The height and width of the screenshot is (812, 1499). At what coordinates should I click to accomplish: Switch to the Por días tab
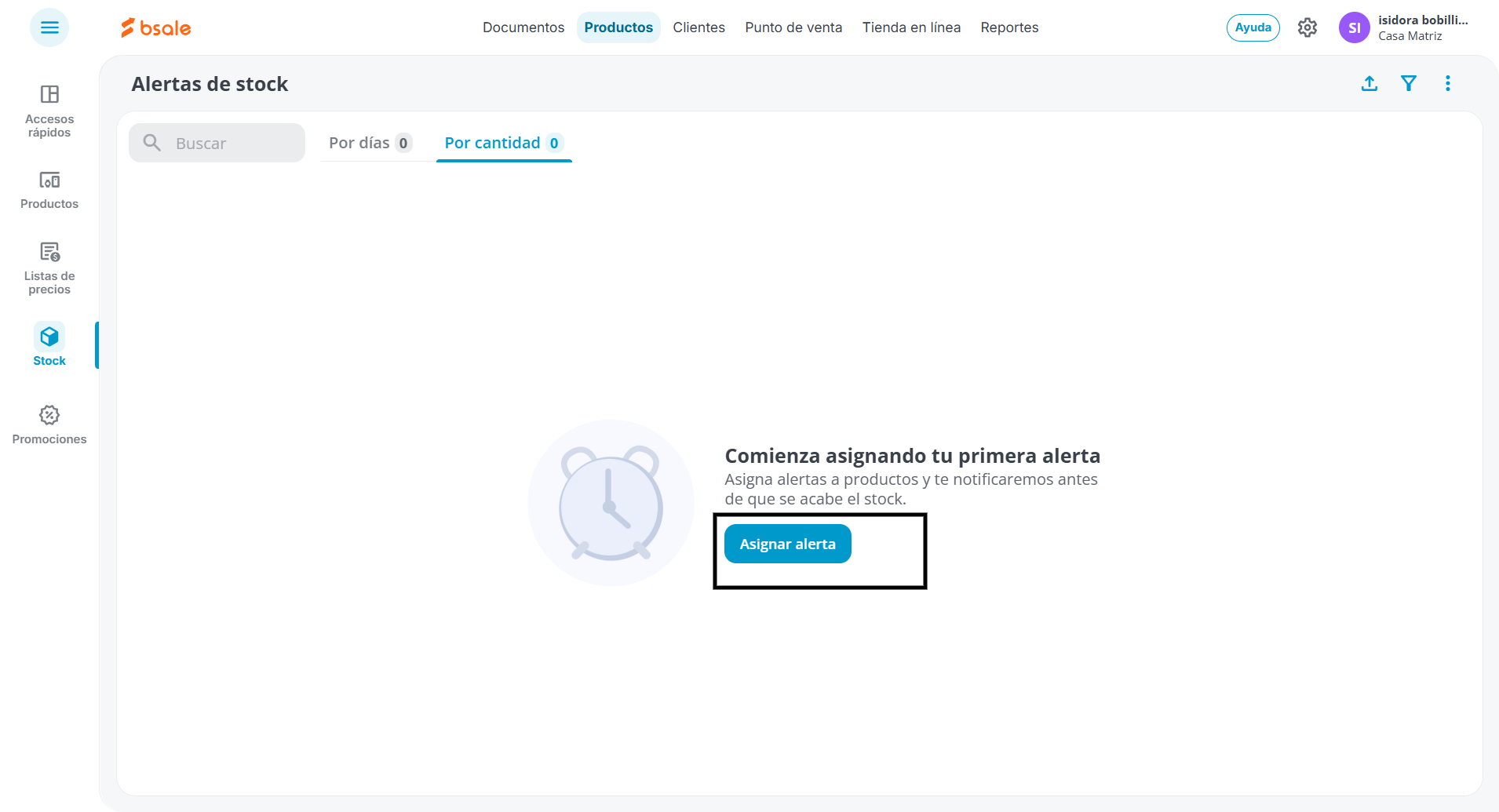pos(370,143)
